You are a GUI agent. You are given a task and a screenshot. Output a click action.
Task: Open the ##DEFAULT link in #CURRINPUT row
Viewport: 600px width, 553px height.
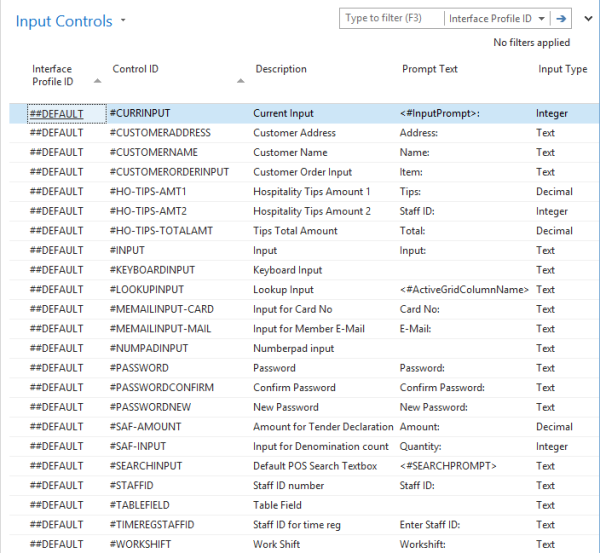coord(56,114)
